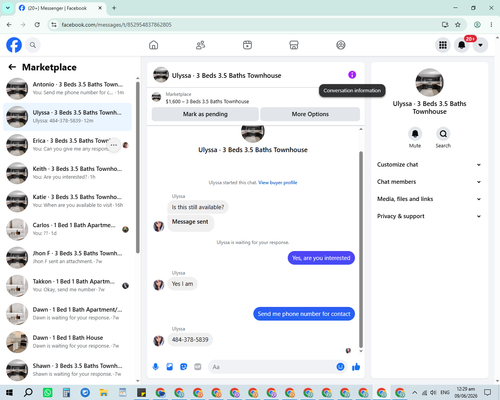
Task: Open Katie 3 Beds 3.5 Baths conversation
Action: click(x=67, y=201)
